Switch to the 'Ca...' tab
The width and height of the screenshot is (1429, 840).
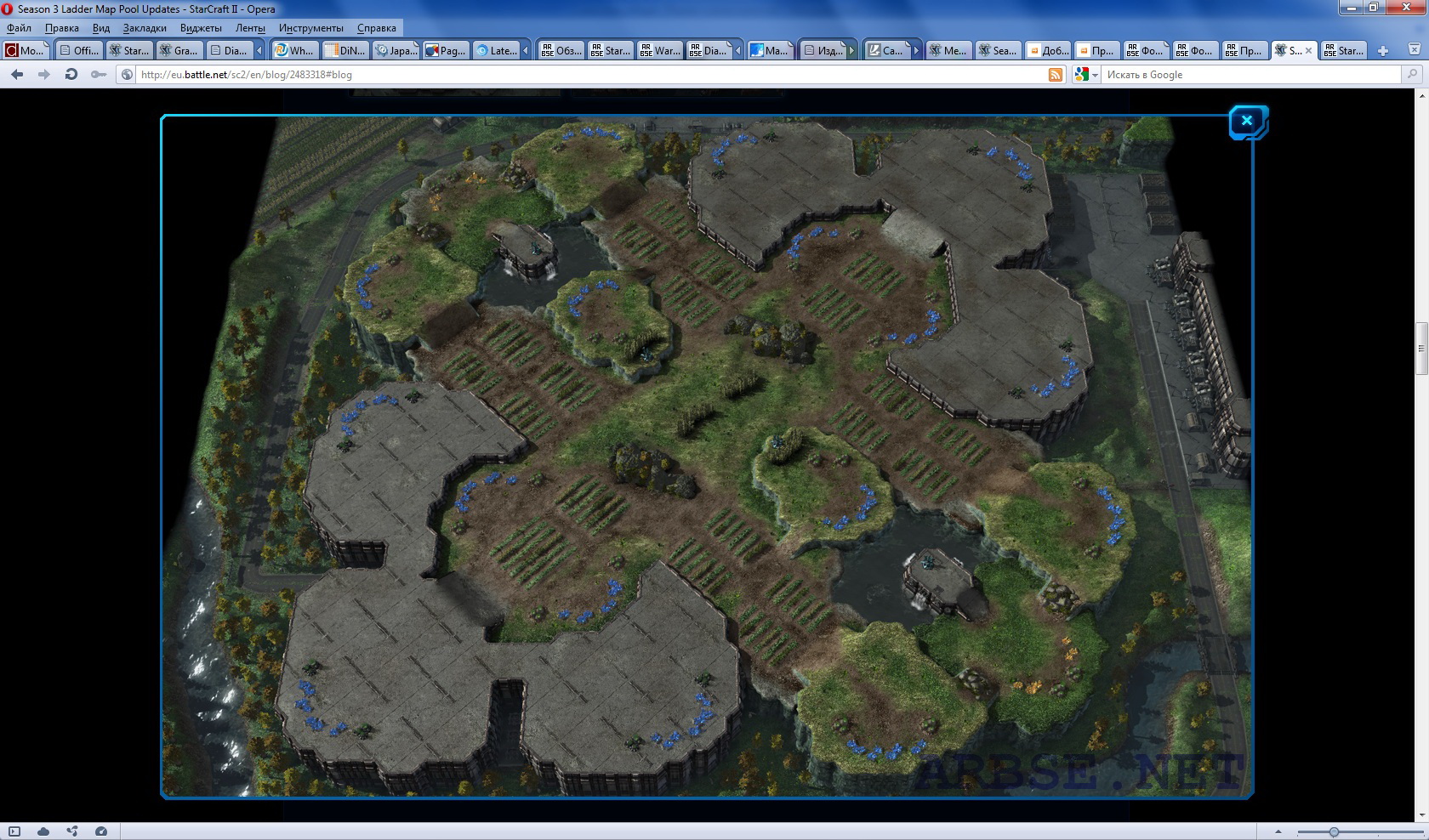pos(886,51)
